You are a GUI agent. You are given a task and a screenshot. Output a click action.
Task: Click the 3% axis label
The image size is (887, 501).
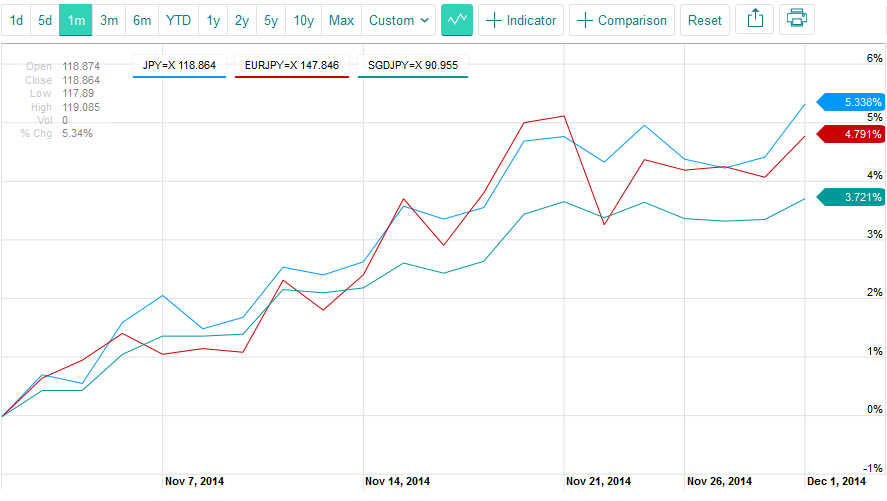point(875,234)
